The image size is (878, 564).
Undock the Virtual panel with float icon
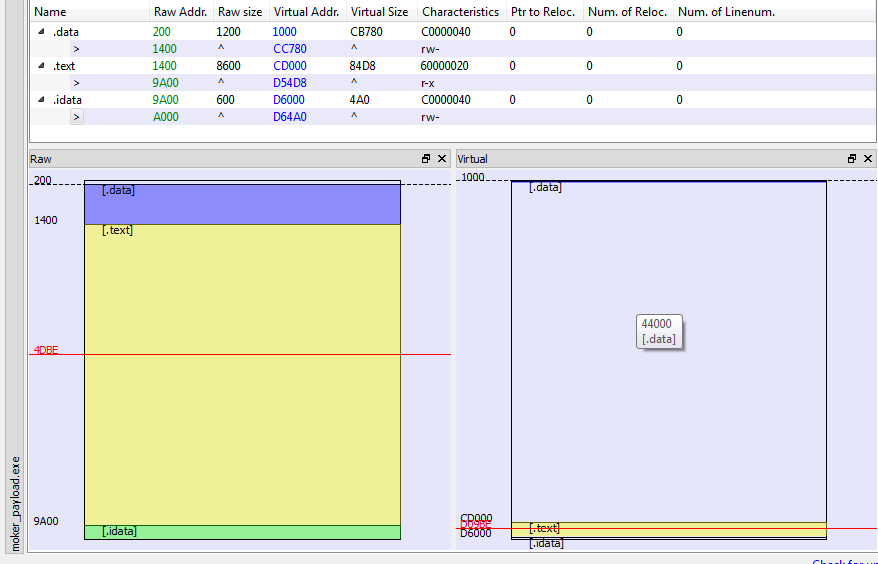[852, 159]
